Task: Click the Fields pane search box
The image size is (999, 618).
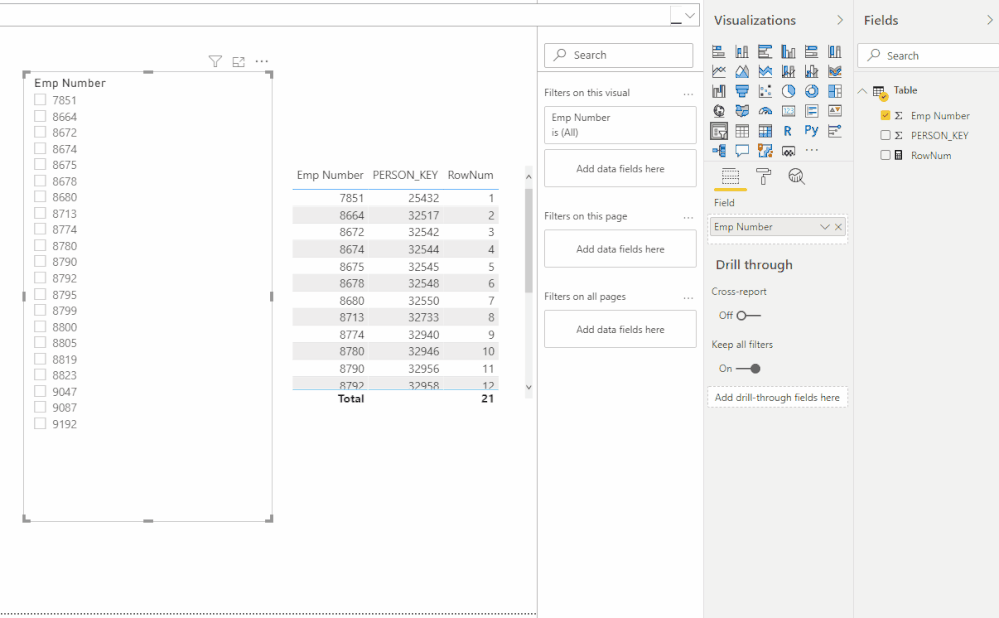Action: click(928, 55)
